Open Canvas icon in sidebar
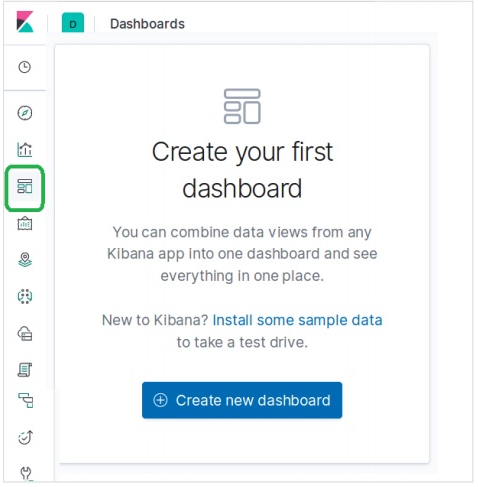The width and height of the screenshot is (478, 487). [x=25, y=223]
